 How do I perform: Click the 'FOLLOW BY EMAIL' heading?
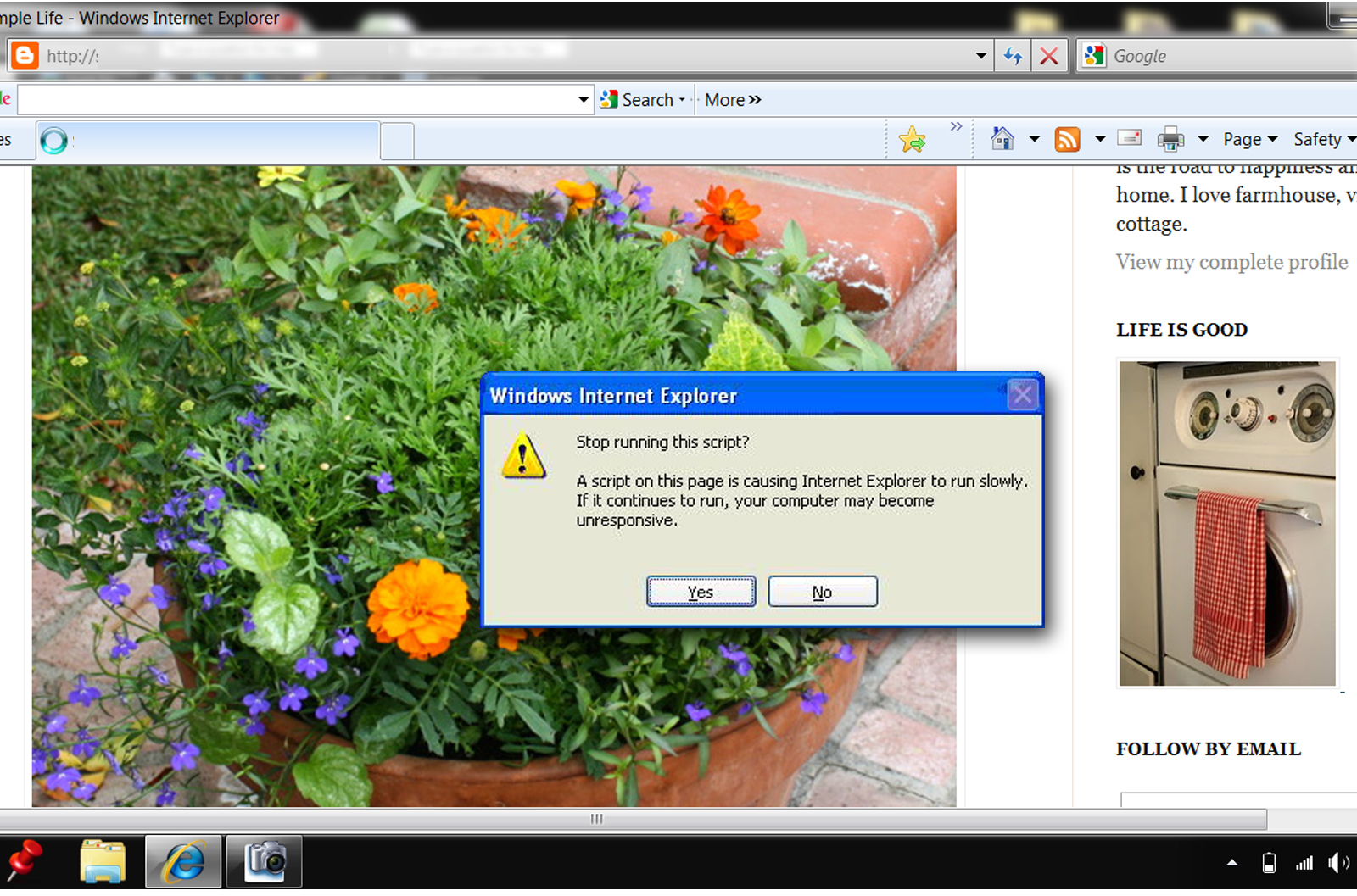1208,749
